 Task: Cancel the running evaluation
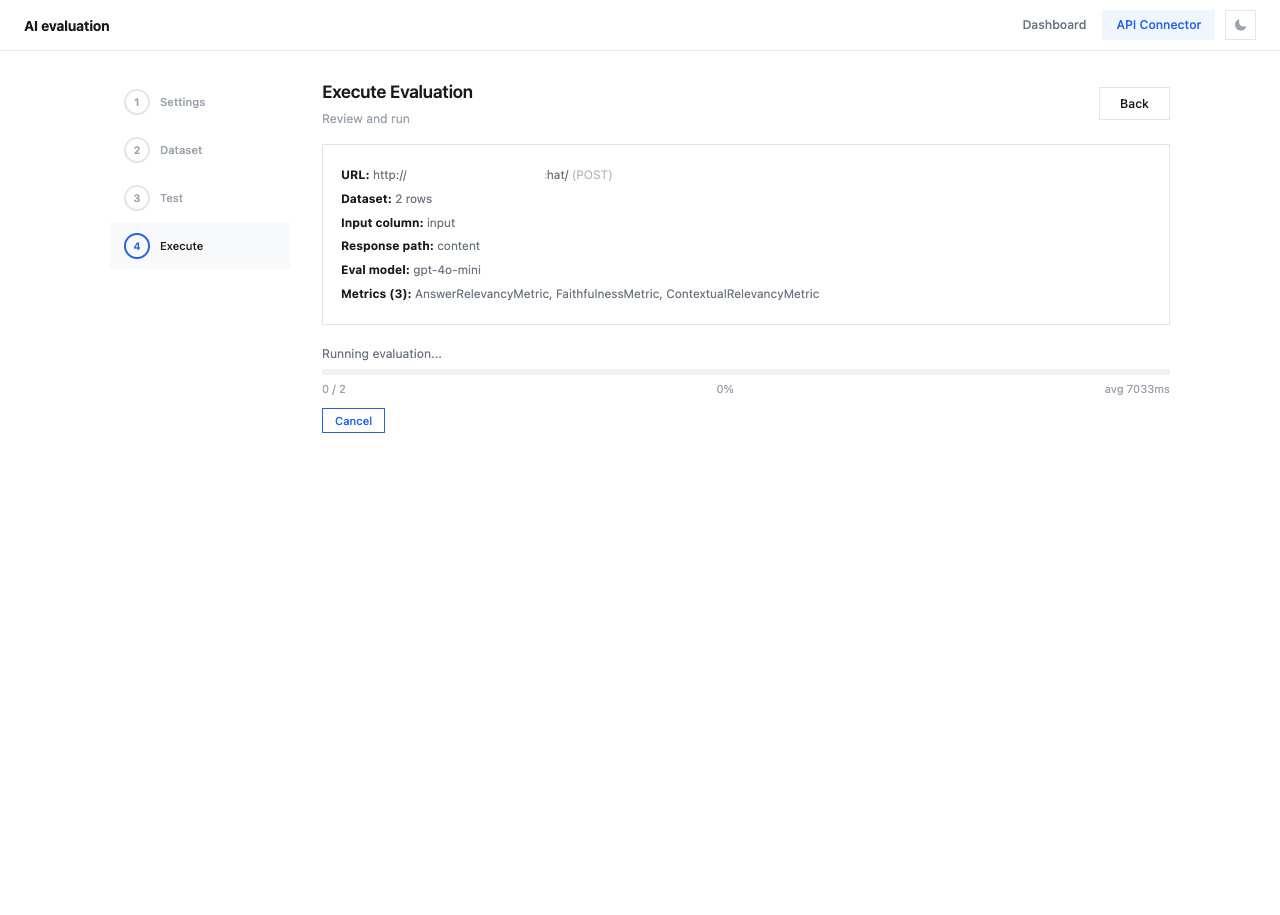(x=353, y=421)
